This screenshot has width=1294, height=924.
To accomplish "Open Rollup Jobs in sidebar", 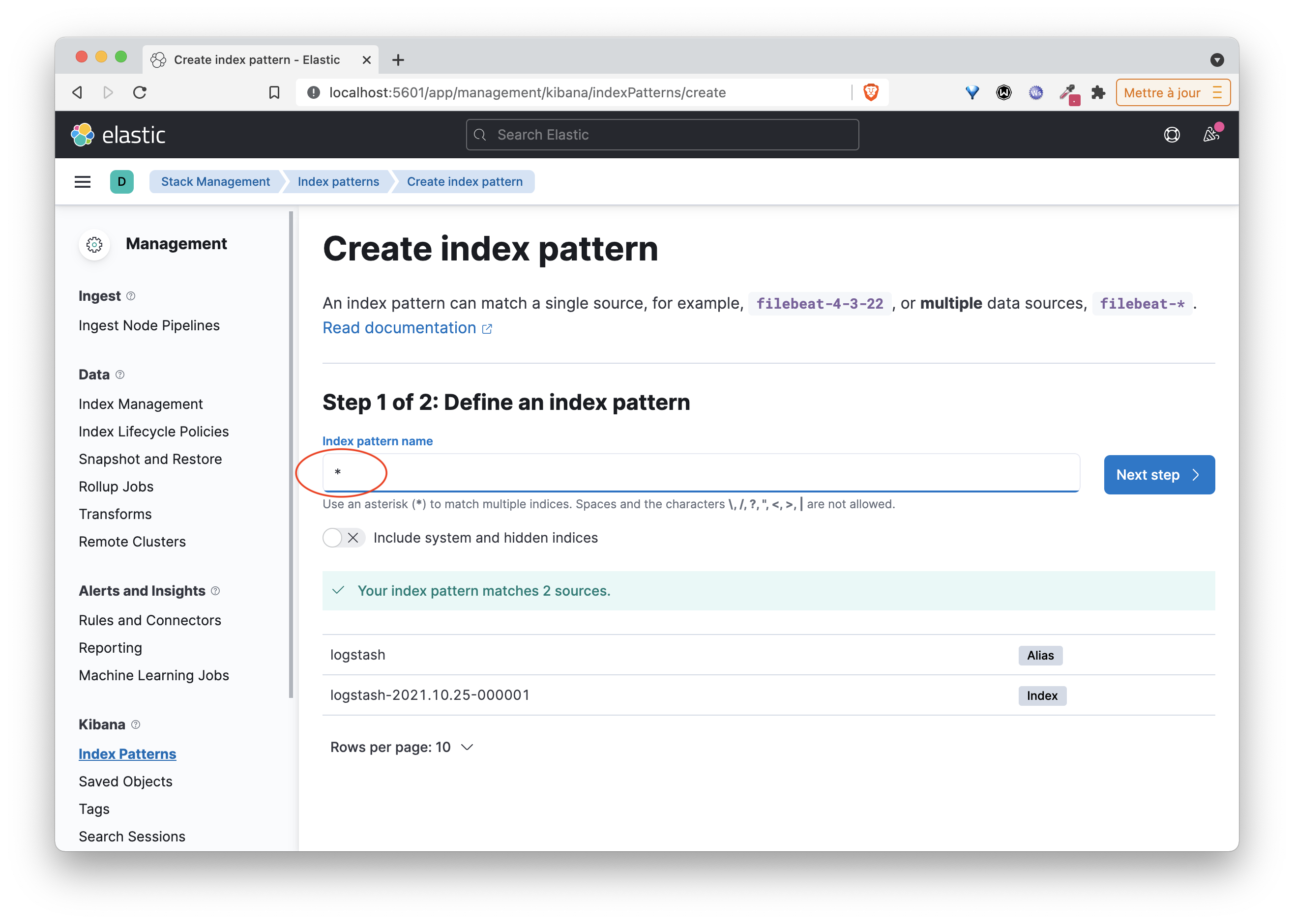I will tap(116, 487).
